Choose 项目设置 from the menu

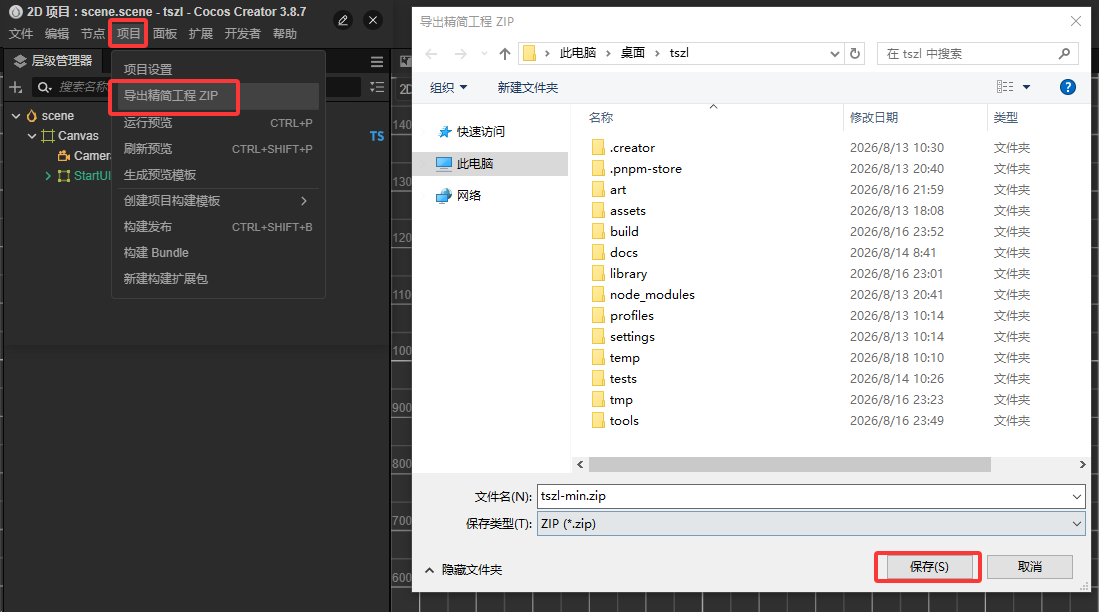tap(217, 69)
